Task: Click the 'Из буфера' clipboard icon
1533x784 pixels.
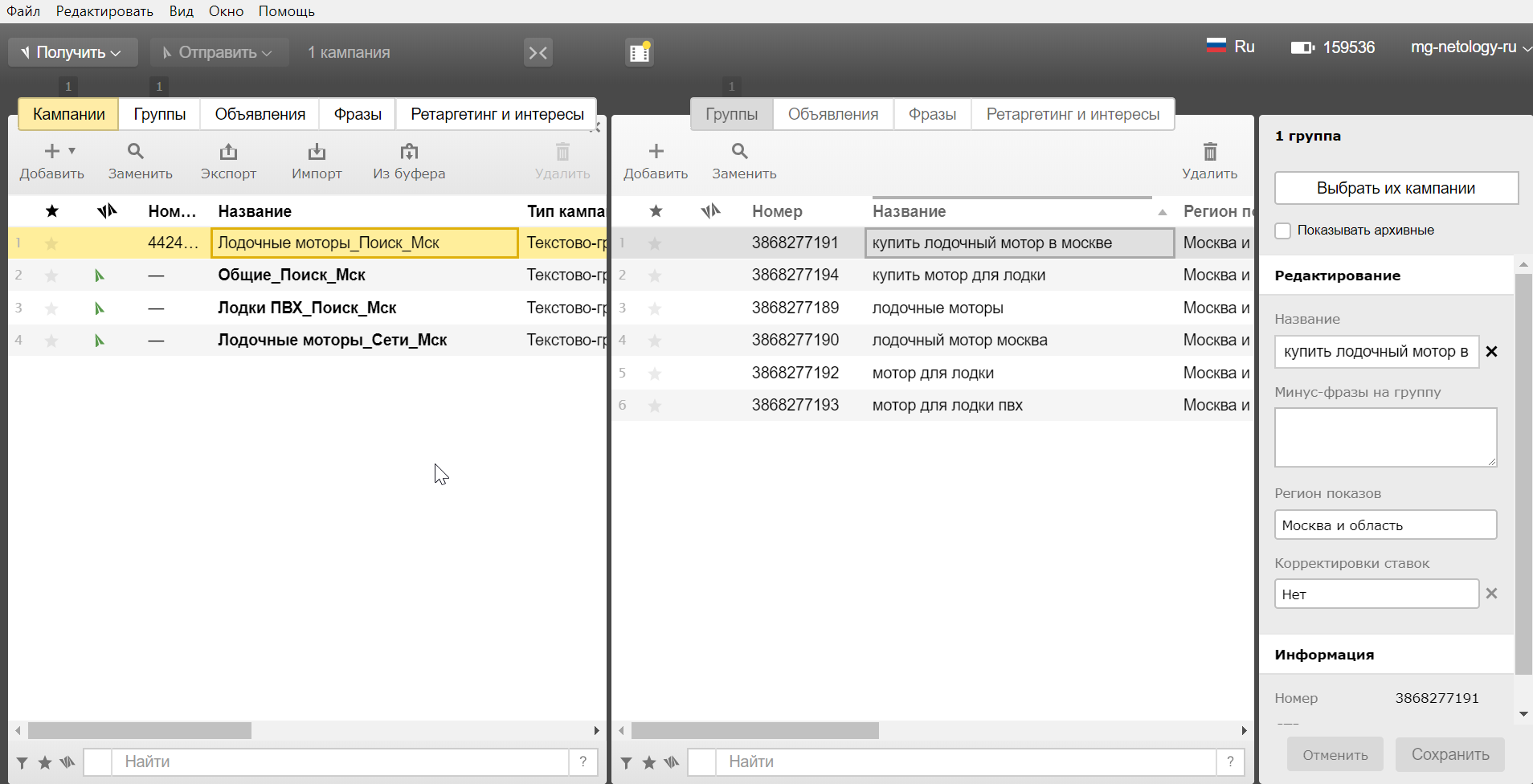Action: point(409,152)
